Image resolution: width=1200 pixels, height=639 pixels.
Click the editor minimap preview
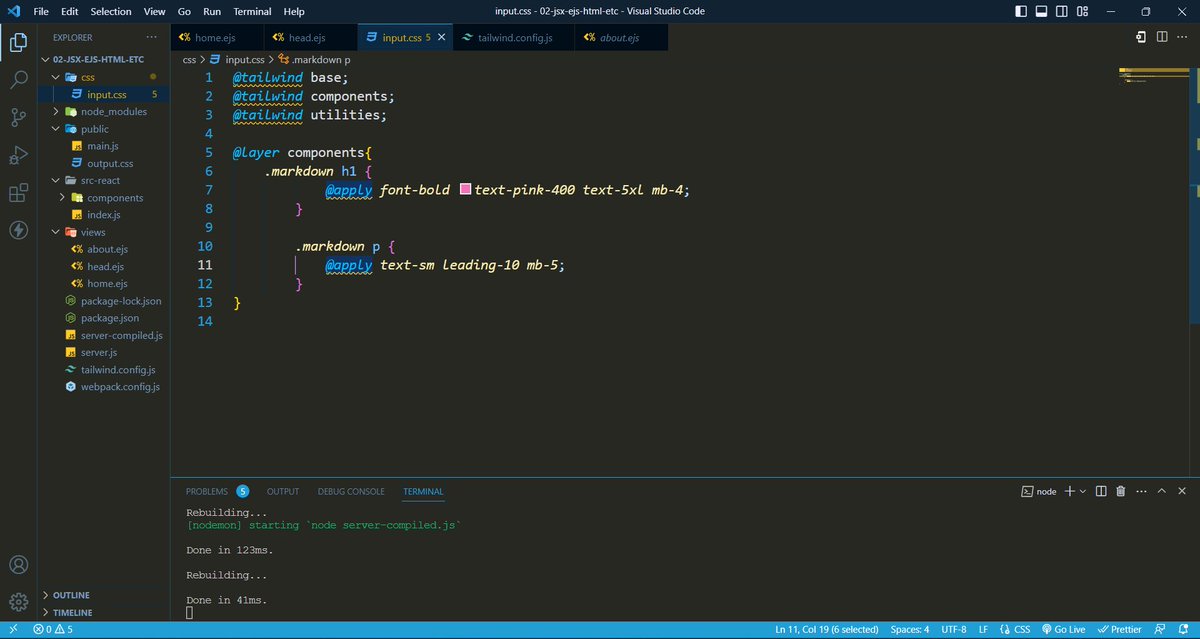[1154, 74]
